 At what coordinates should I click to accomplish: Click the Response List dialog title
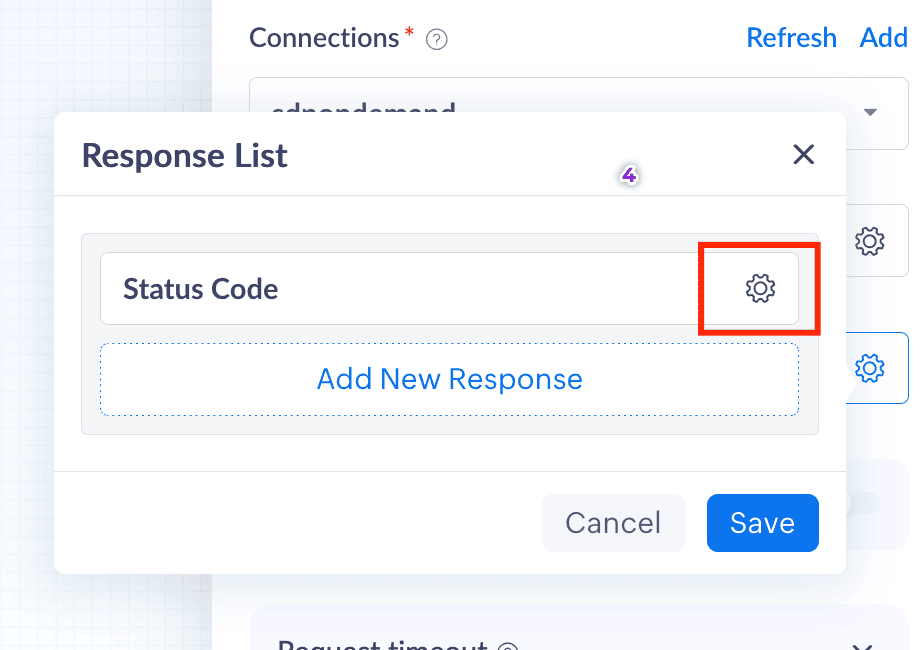click(x=185, y=155)
